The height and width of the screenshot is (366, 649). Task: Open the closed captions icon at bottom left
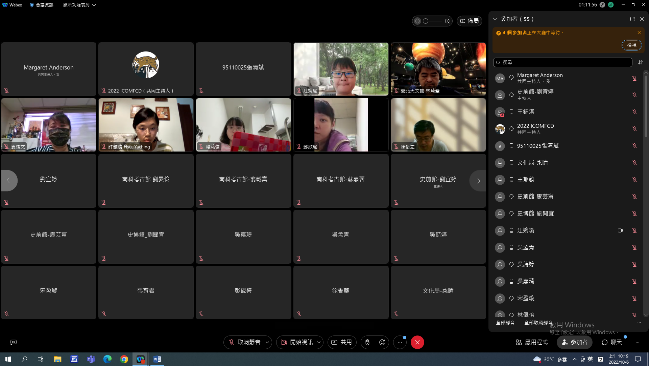[13, 342]
